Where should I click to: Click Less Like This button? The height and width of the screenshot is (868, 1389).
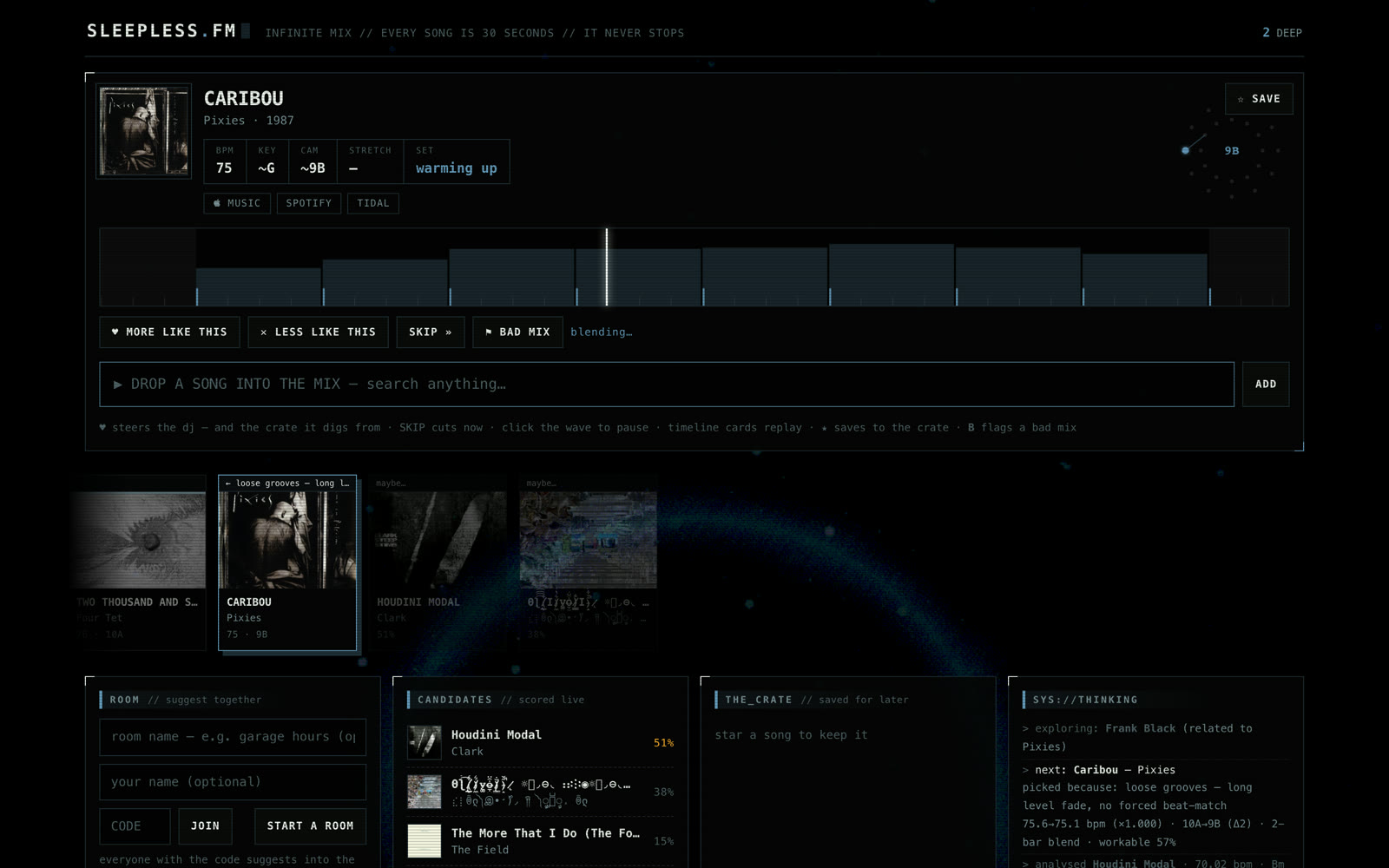tap(319, 332)
